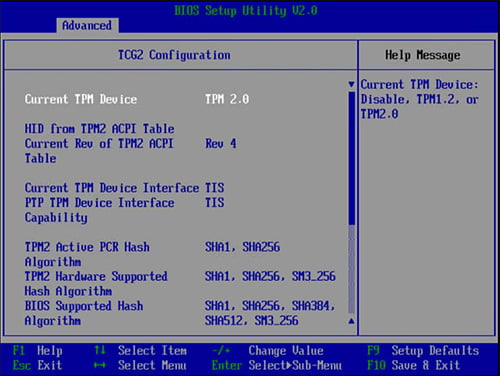Switch to the Advanced tab

pyautogui.click(x=87, y=25)
